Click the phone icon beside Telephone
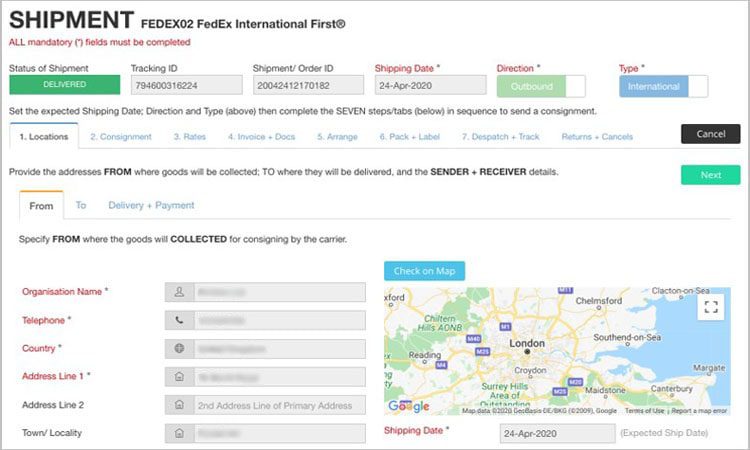 (x=179, y=320)
